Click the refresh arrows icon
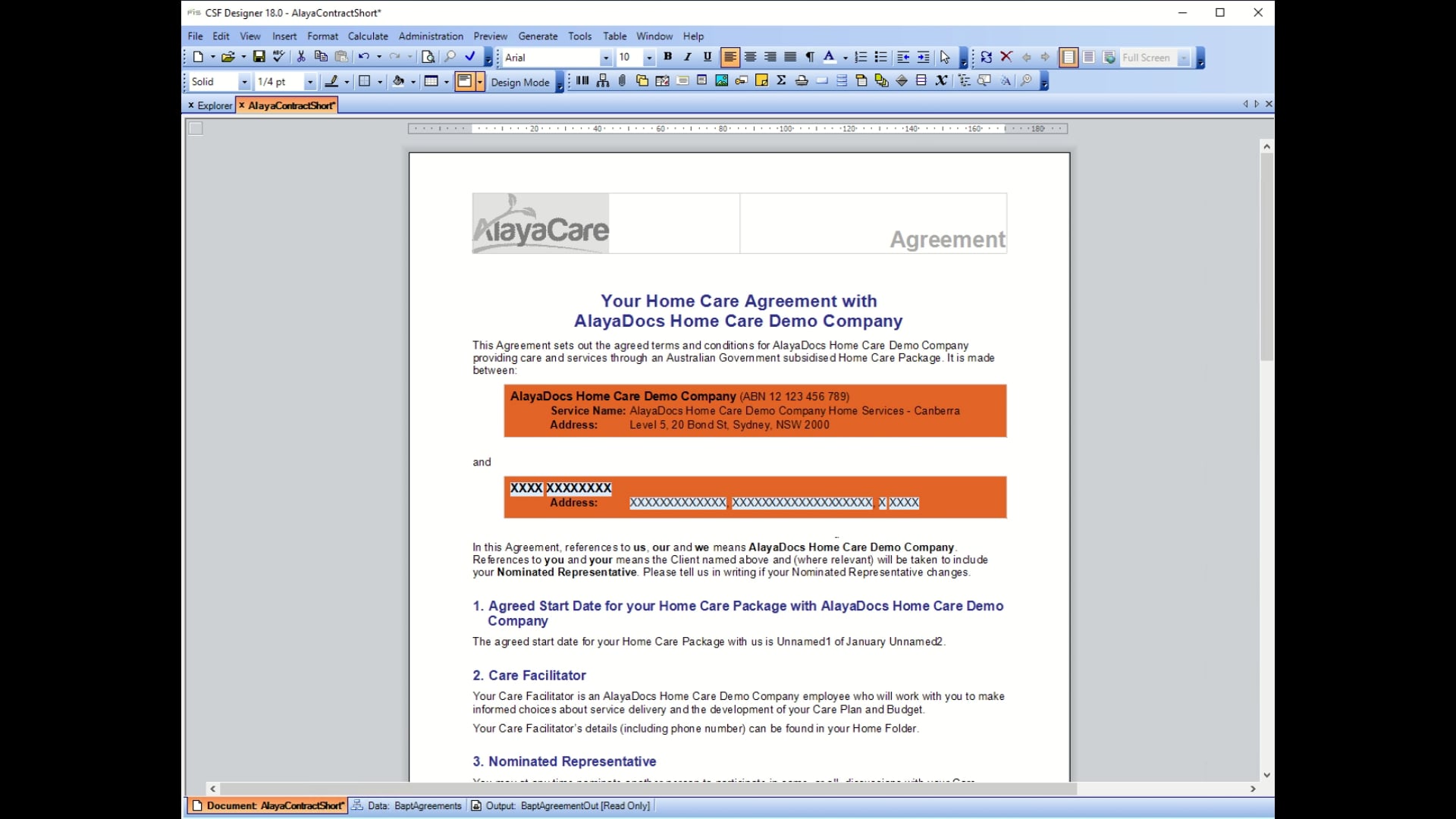Image resolution: width=1456 pixels, height=819 pixels. [986, 57]
